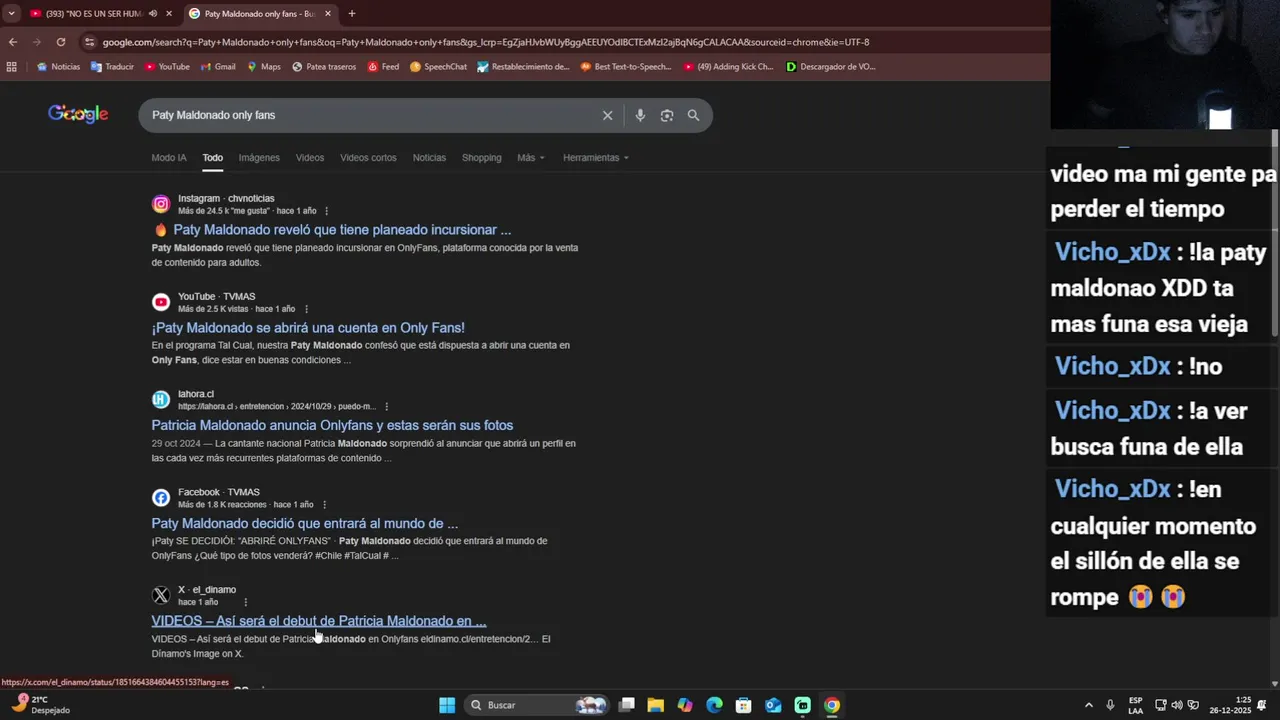Close the Paty Maldonado search tab
Viewport: 1280px width, 720px height.
[x=328, y=14]
